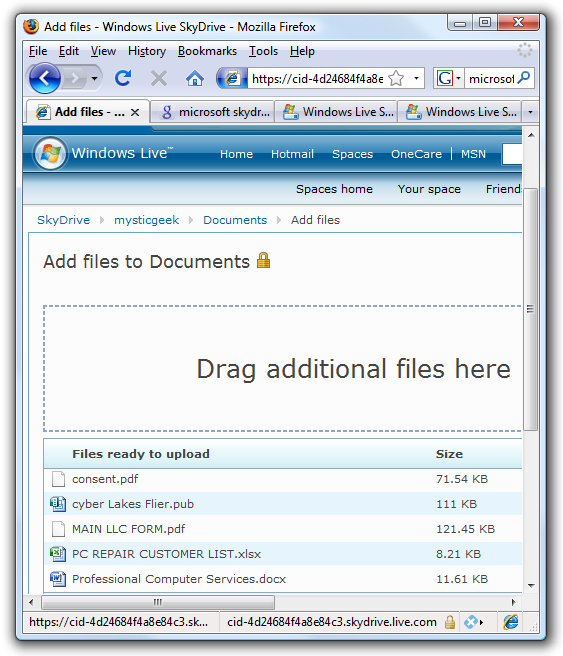Click the status bar padlock security icon
The height and width of the screenshot is (656, 563).
450,622
